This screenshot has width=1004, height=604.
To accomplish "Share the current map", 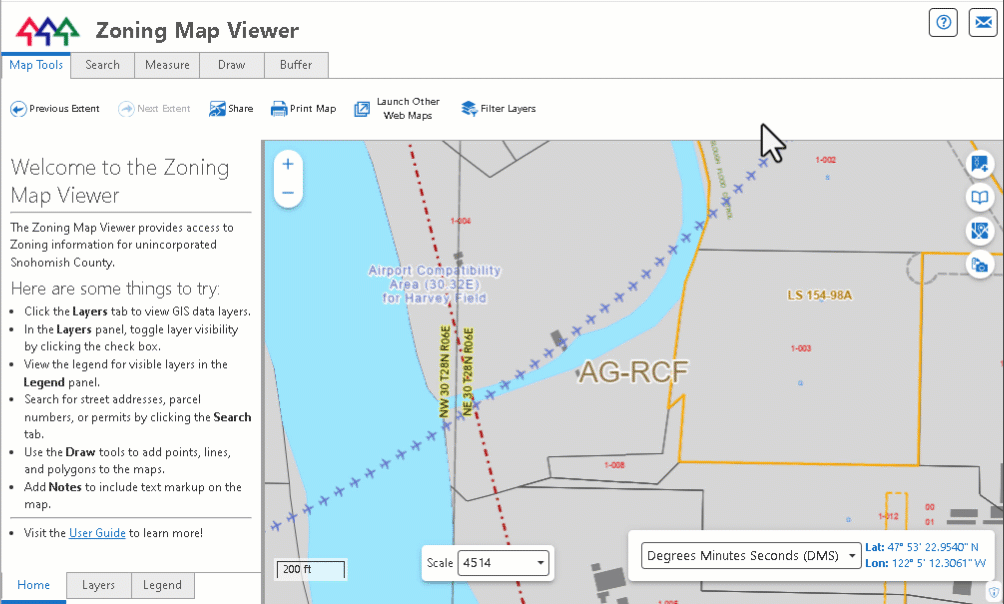I will (231, 109).
